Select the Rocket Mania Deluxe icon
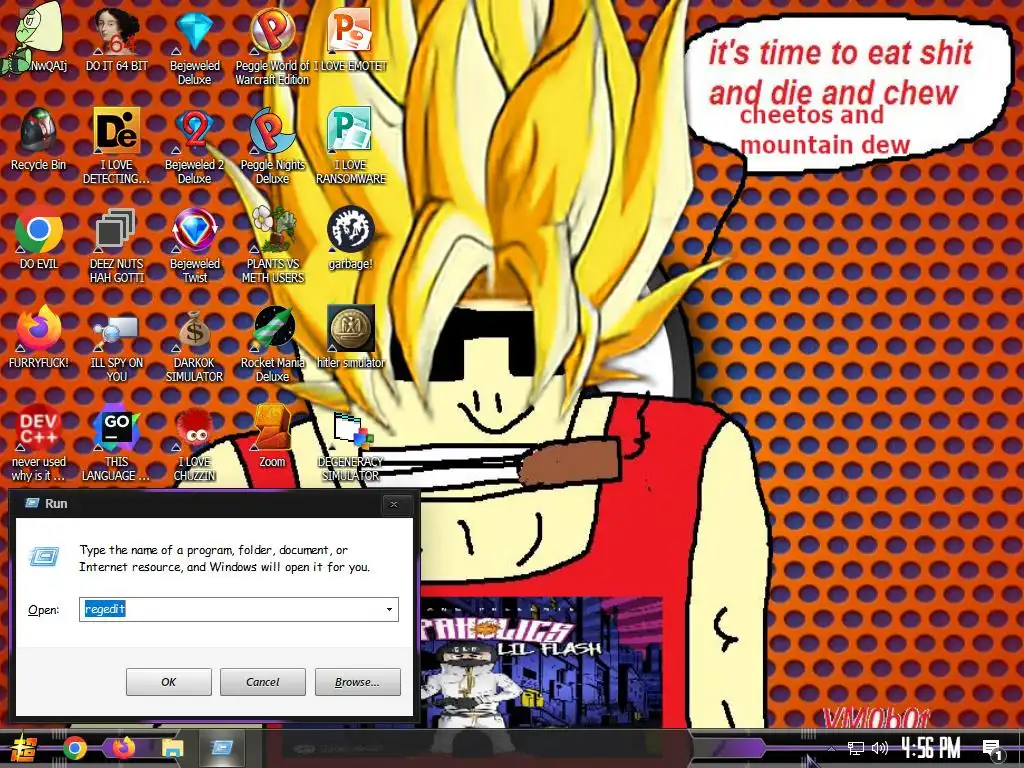This screenshot has width=1024, height=768. pyautogui.click(x=272, y=344)
